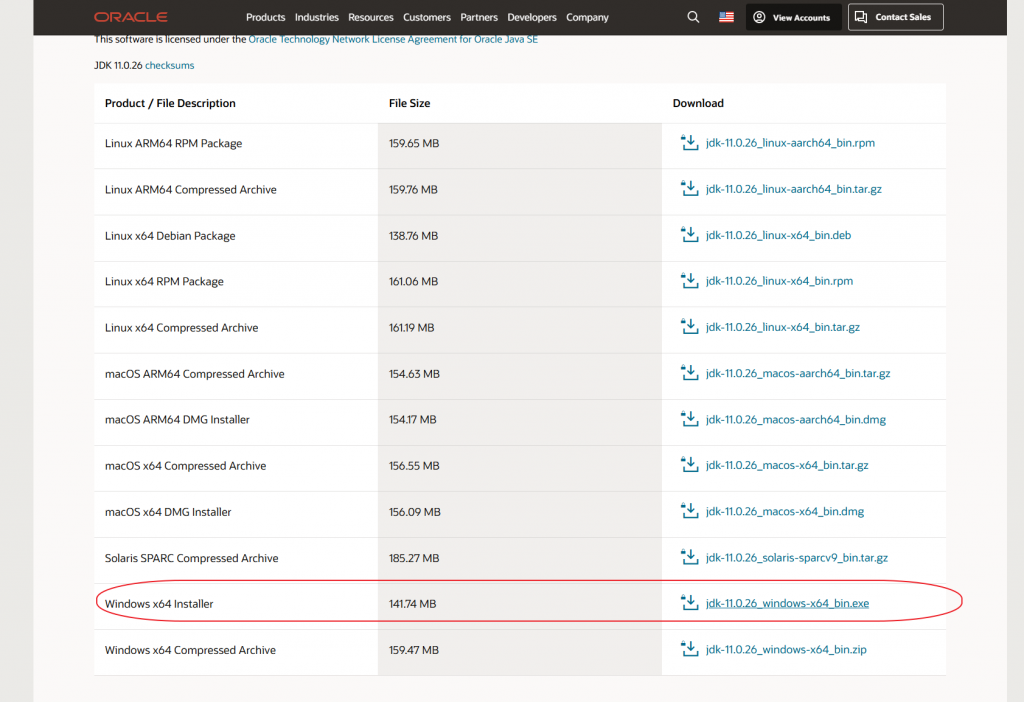Click the download icon for linux-x64_bin.tar.gz
The height and width of the screenshot is (702, 1024).
(x=690, y=327)
